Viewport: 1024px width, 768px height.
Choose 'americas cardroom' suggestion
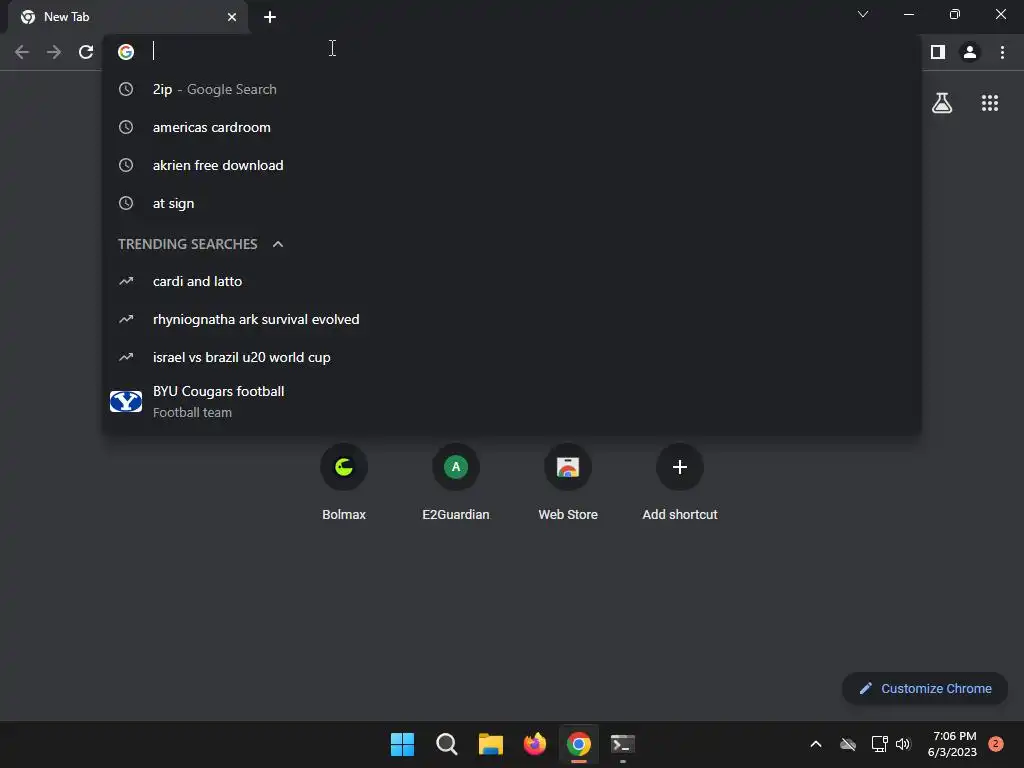(512, 127)
